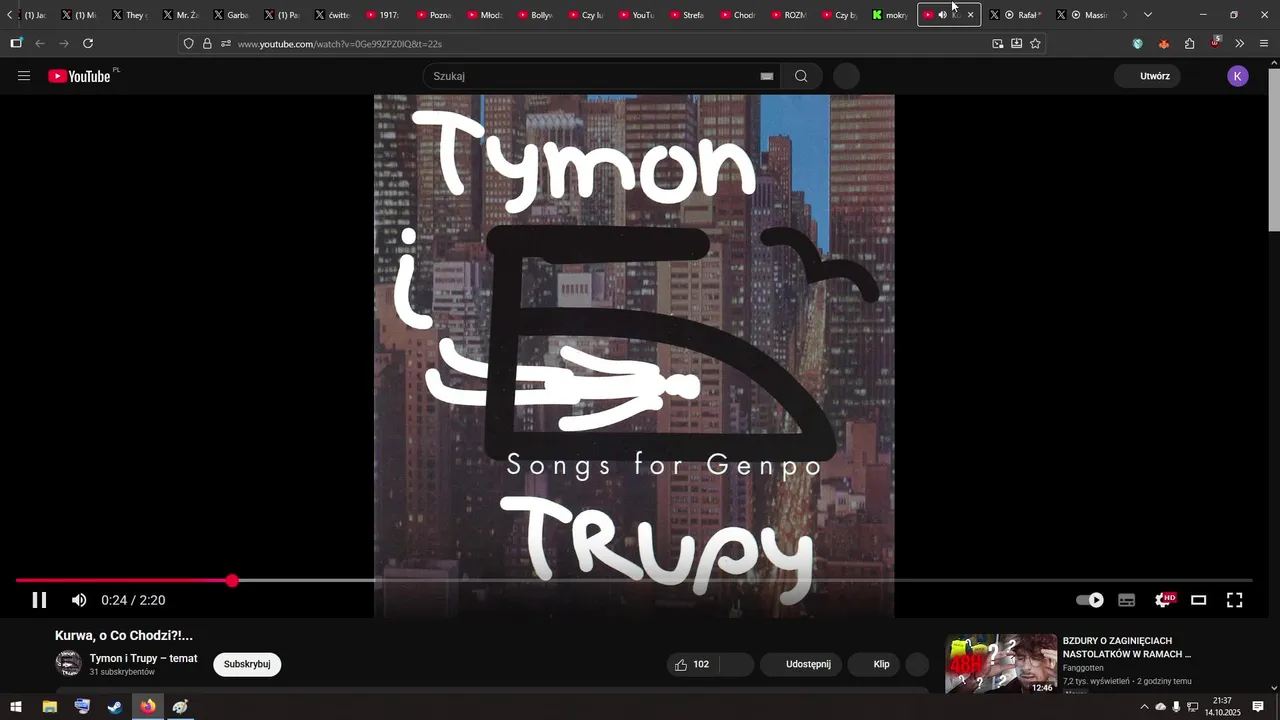The image size is (1280, 720).
Task: Reload the page
Action: [88, 43]
